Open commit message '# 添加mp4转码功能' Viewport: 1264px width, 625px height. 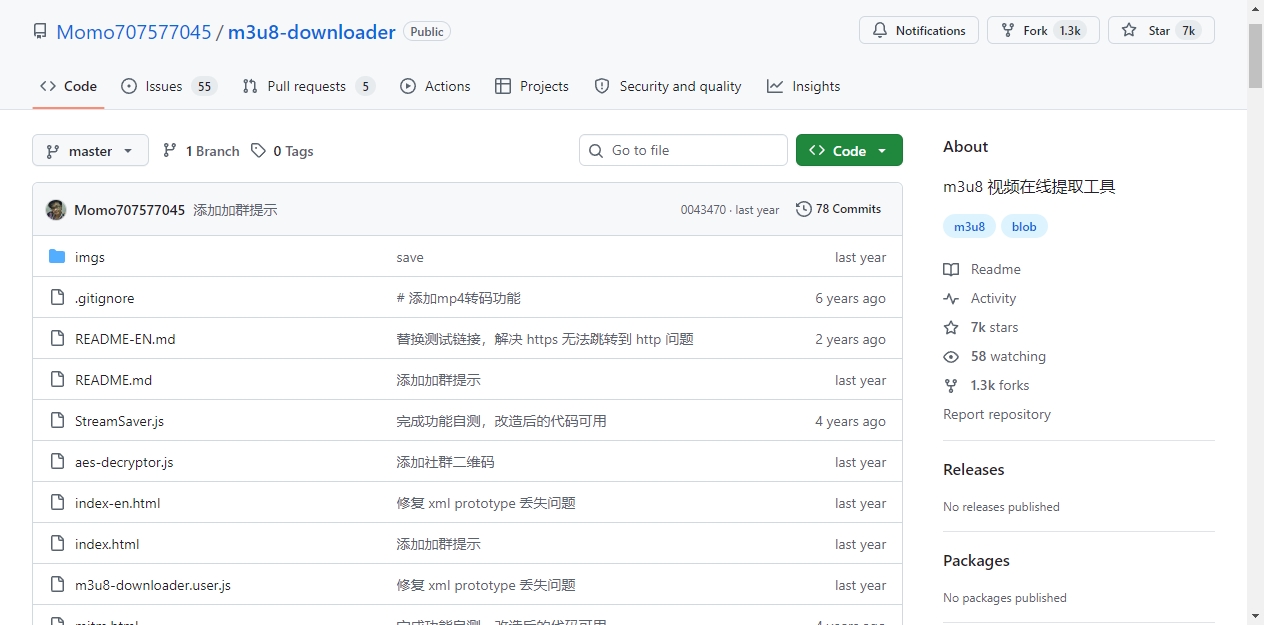click(458, 298)
